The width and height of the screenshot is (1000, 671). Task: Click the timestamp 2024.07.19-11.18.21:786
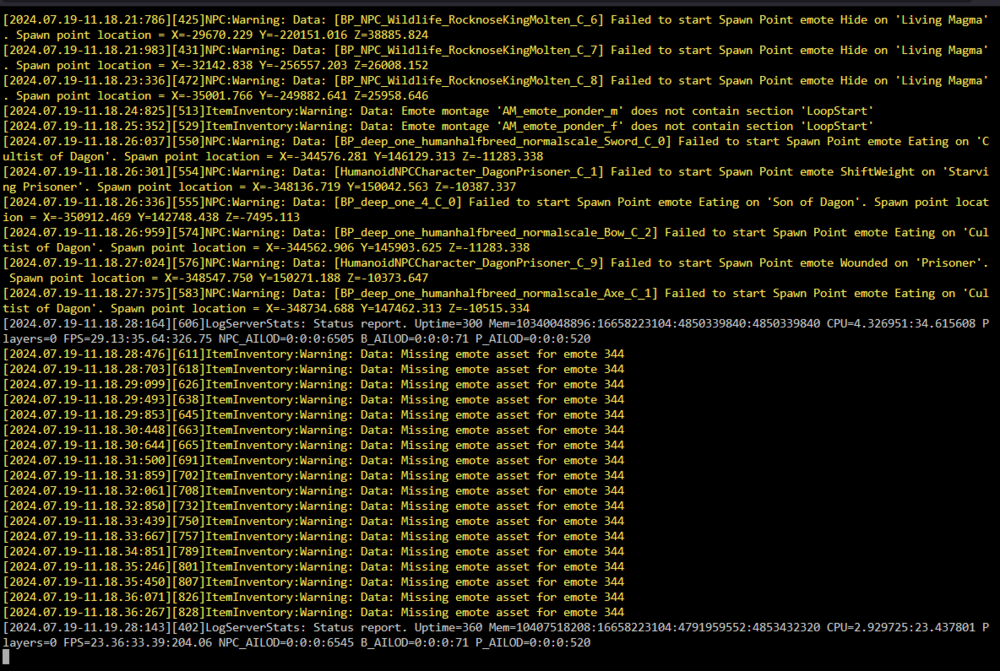pos(87,20)
